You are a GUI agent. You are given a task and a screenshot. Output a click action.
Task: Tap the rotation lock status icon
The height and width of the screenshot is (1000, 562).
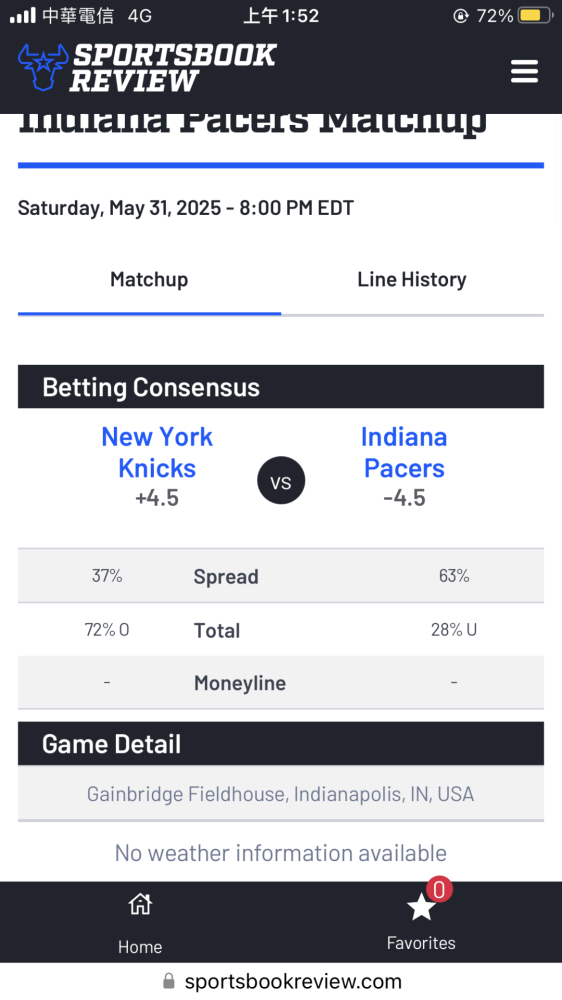coord(461,15)
